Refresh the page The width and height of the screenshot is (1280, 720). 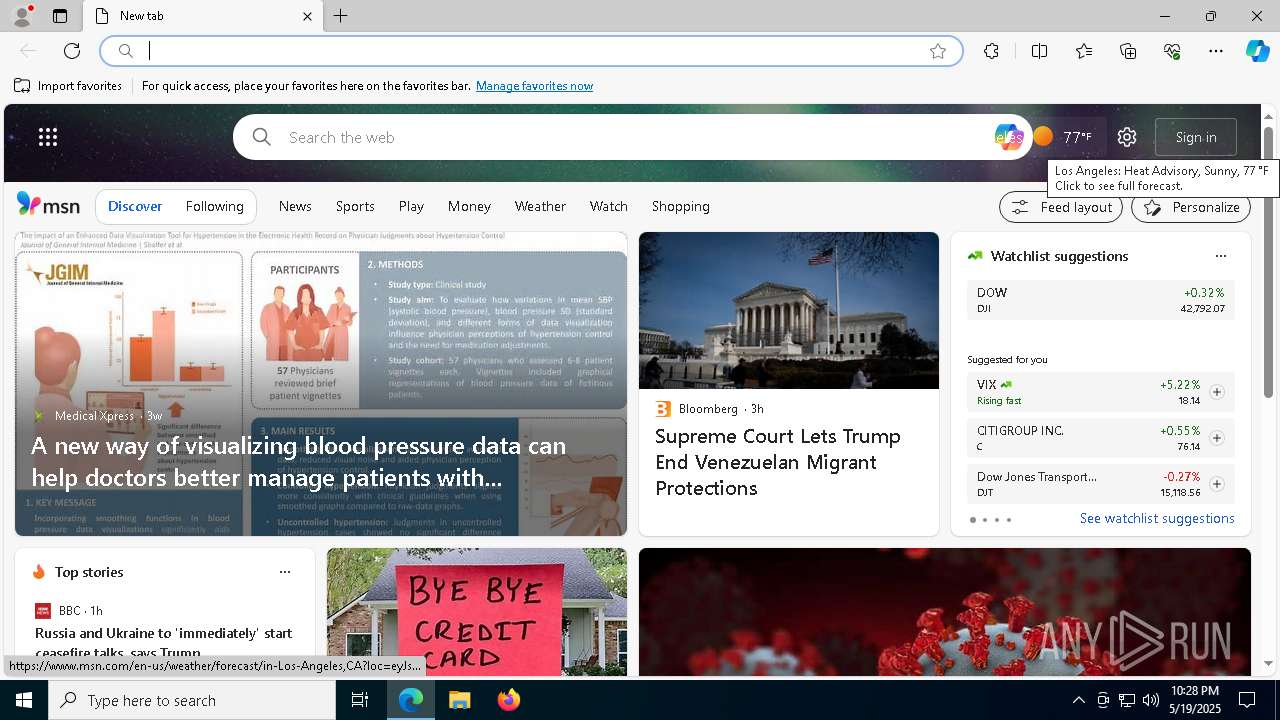(72, 51)
